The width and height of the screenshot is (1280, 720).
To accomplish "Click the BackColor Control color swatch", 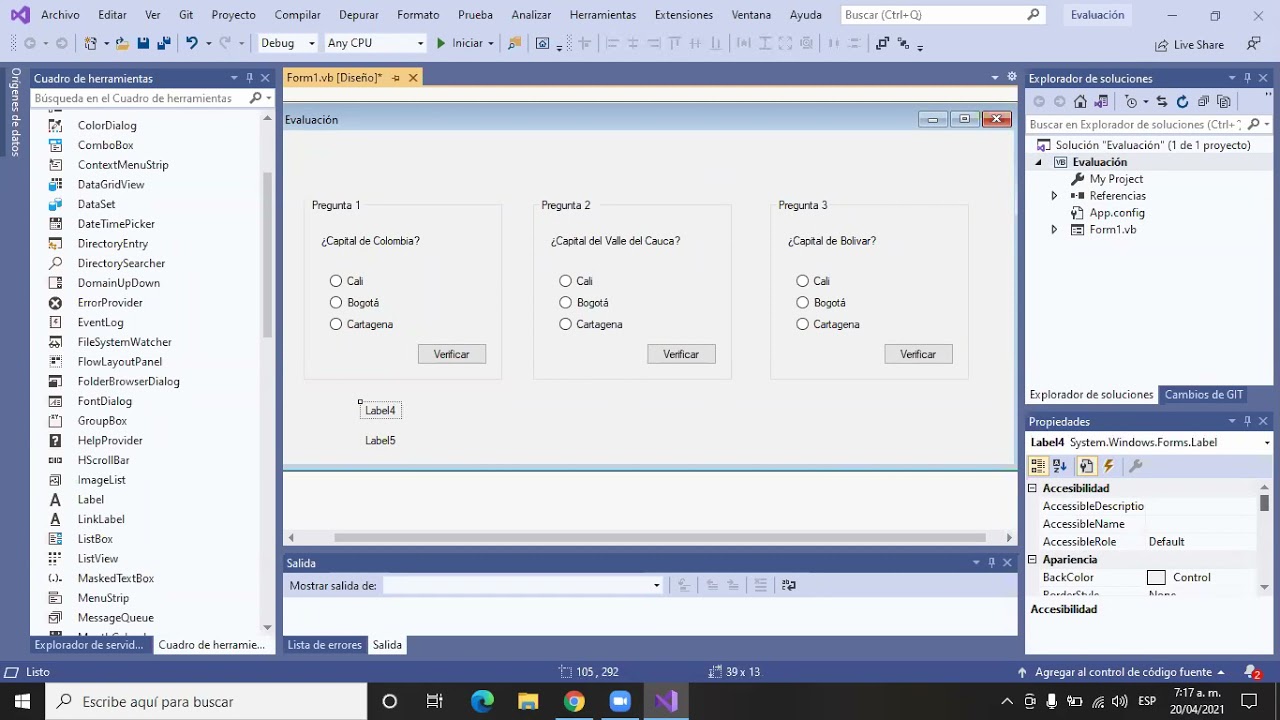I will [1156, 577].
